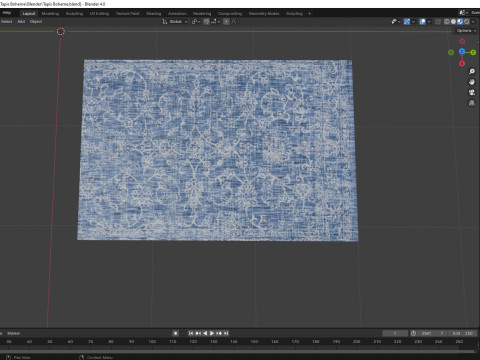Toggle auto keying record button

176,333
